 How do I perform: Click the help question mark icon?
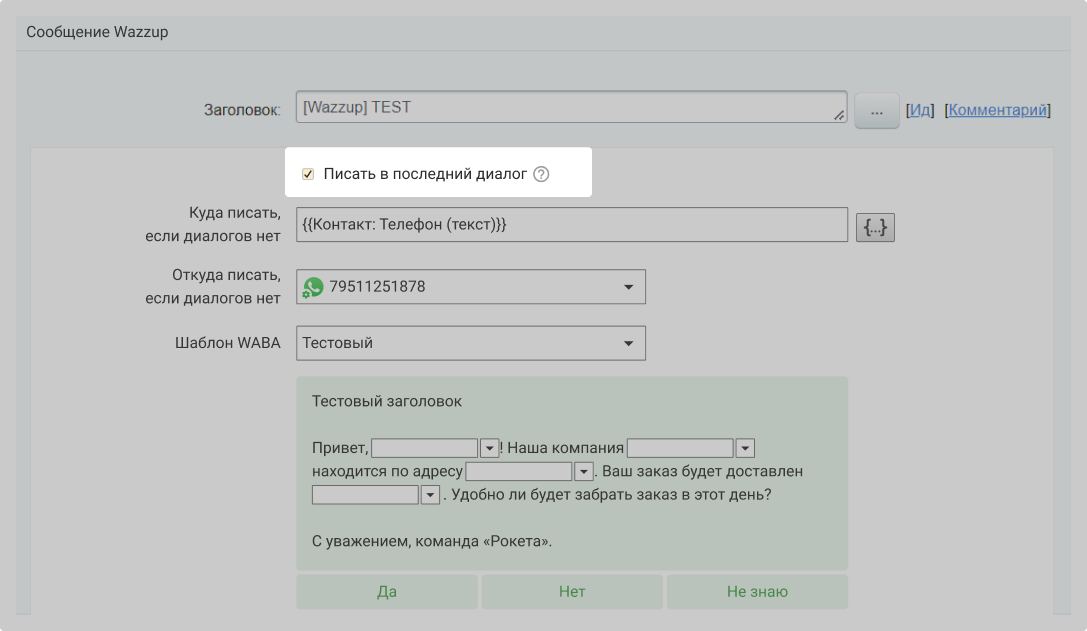[x=541, y=174]
